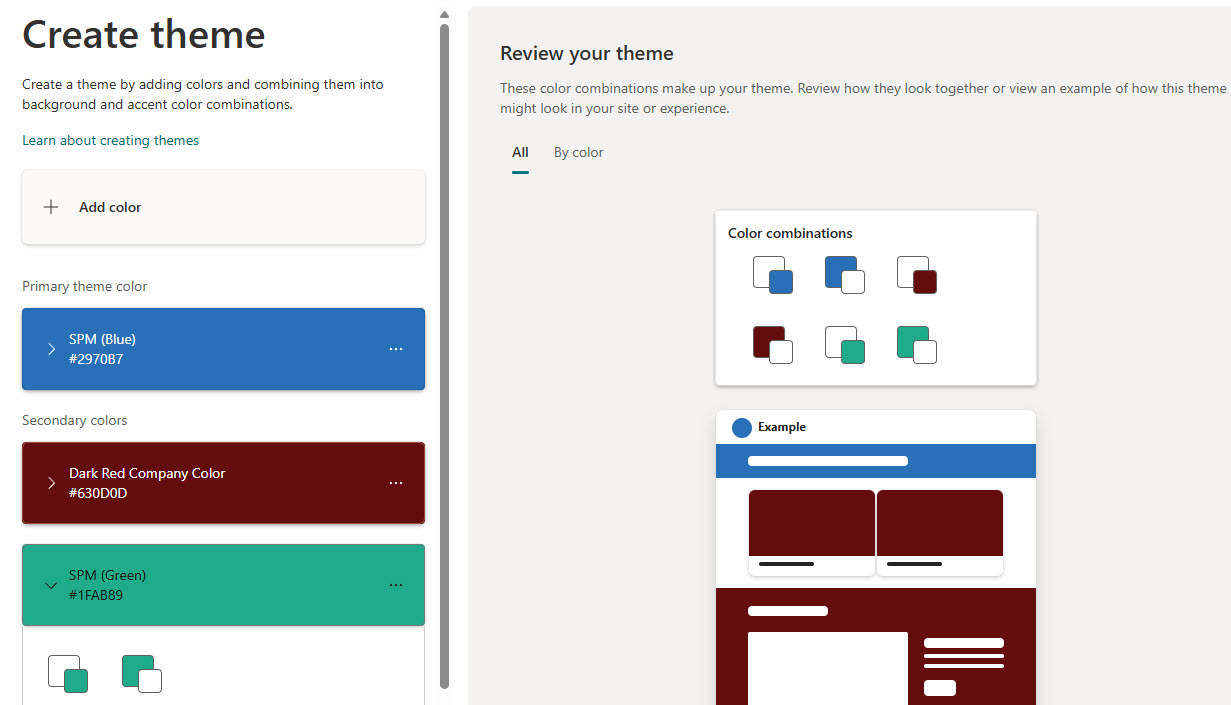Pick white-on-green combination under SPM (Green) card
Screen dimensions: 1231x705
(x=142, y=674)
